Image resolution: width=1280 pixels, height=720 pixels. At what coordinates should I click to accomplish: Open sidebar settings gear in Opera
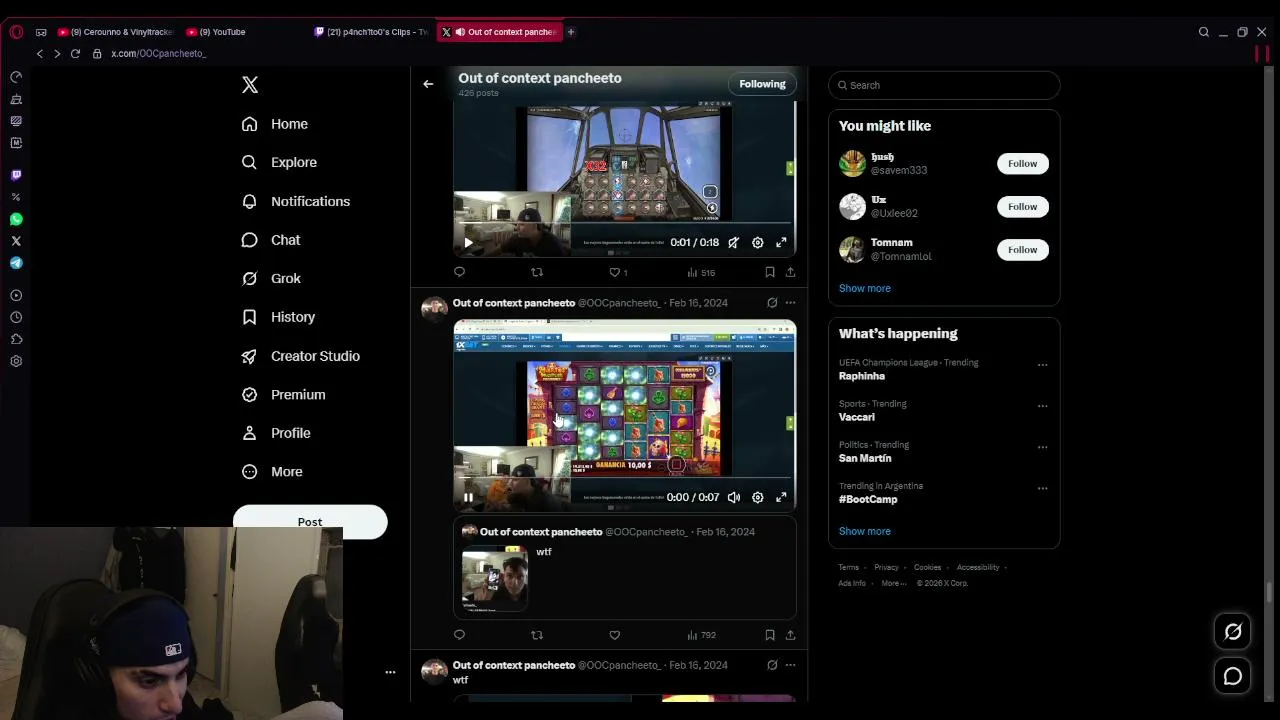pyautogui.click(x=16, y=361)
